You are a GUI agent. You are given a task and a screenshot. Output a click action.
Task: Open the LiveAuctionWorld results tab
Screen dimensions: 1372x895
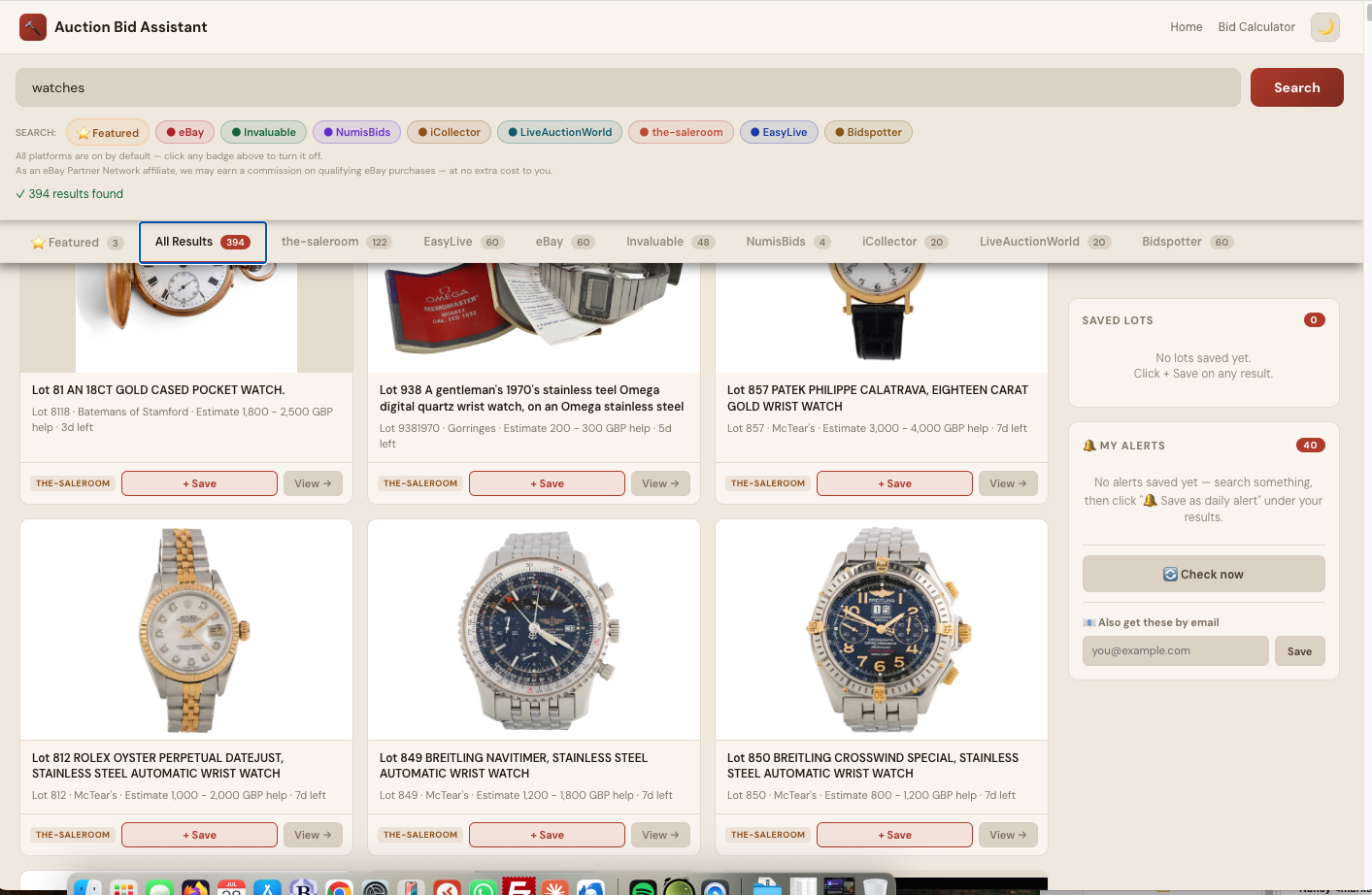(x=1045, y=242)
